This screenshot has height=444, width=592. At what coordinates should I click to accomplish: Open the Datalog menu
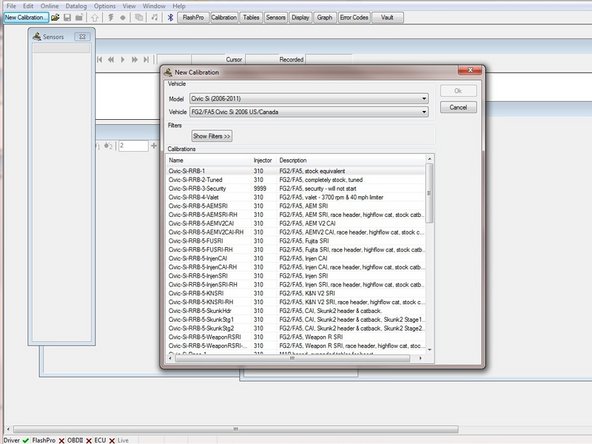[x=76, y=6]
